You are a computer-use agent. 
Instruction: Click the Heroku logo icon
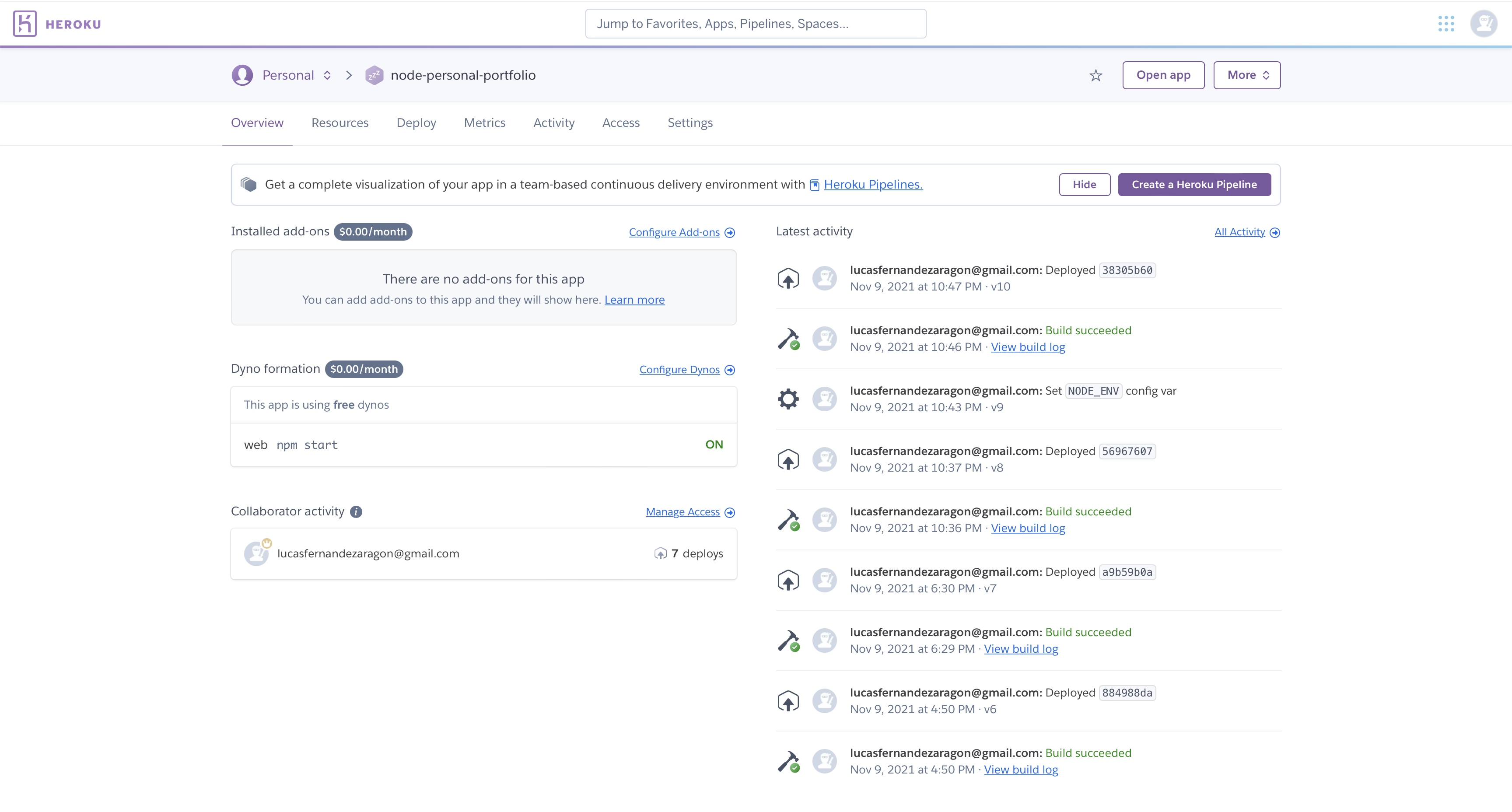[x=24, y=24]
